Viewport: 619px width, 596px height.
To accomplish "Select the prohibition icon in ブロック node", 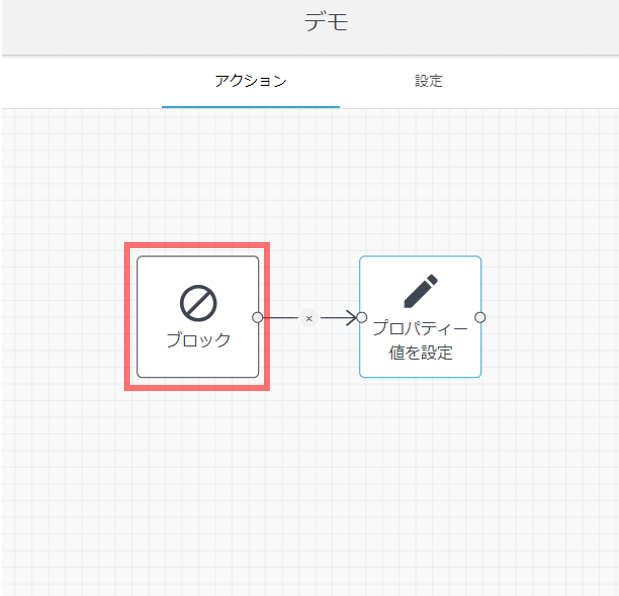I will click(198, 302).
